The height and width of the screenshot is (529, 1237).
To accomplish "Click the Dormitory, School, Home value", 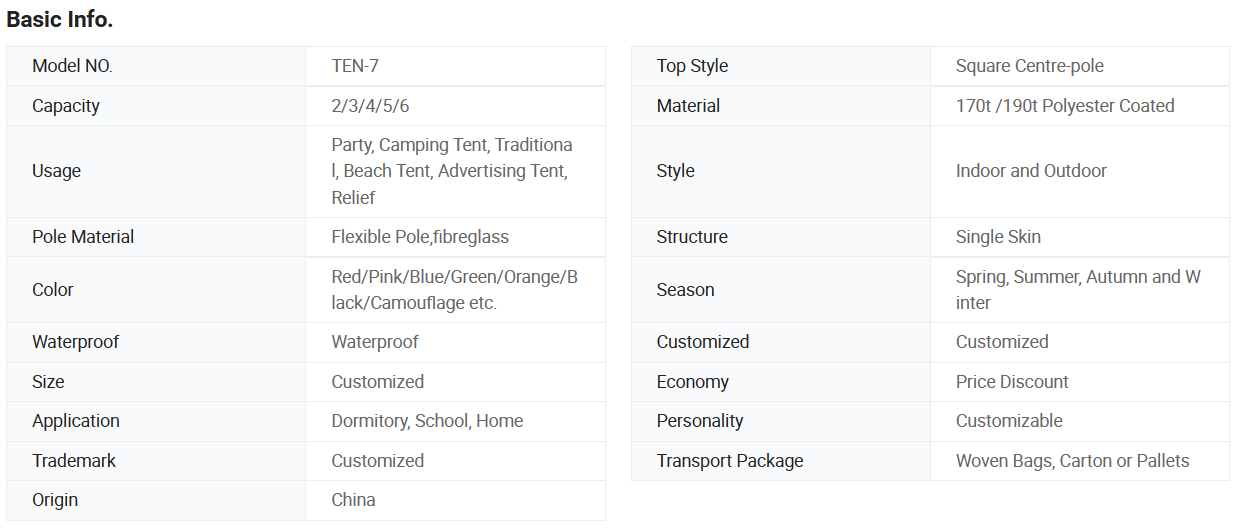I will click(x=427, y=421).
